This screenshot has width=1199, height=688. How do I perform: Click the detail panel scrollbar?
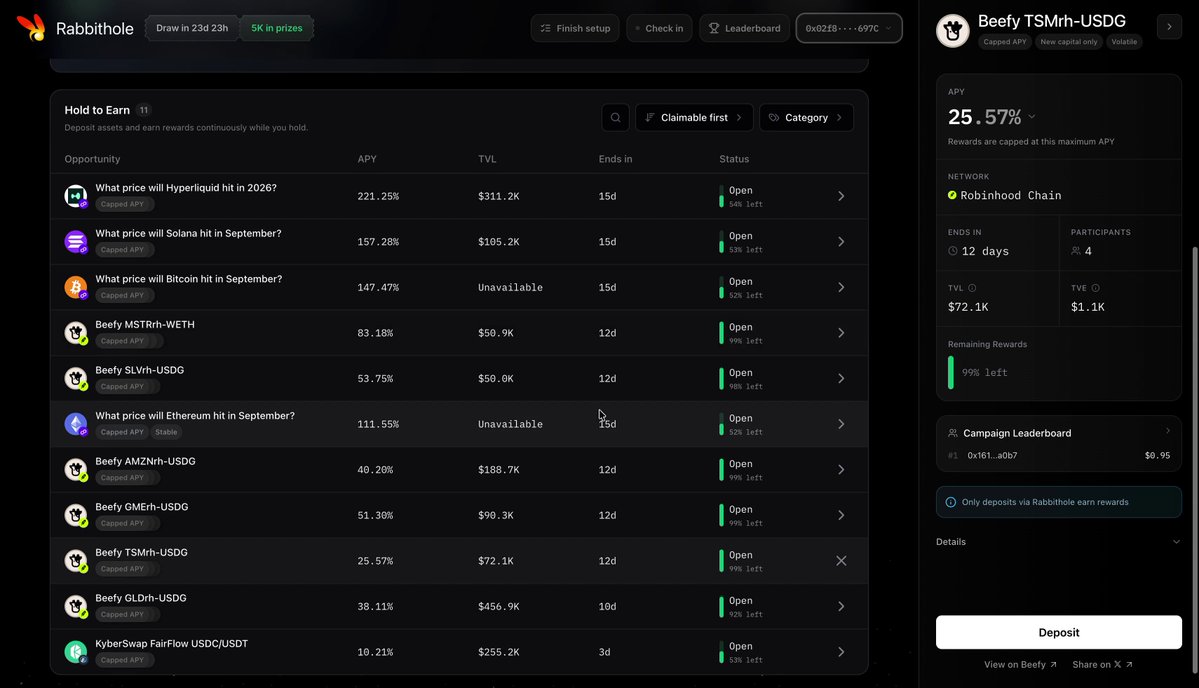1195,459
